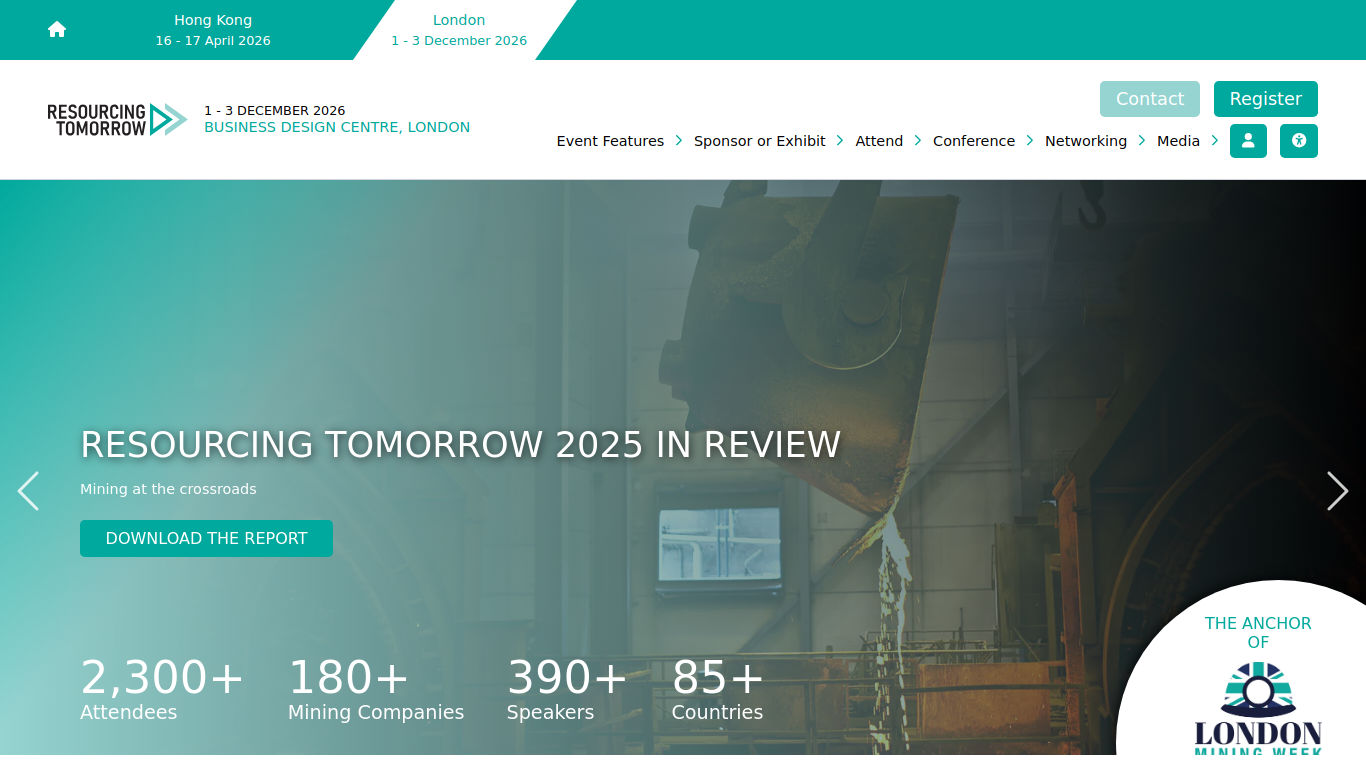Show the previous hero slide
This screenshot has height=768, width=1366.
28,491
